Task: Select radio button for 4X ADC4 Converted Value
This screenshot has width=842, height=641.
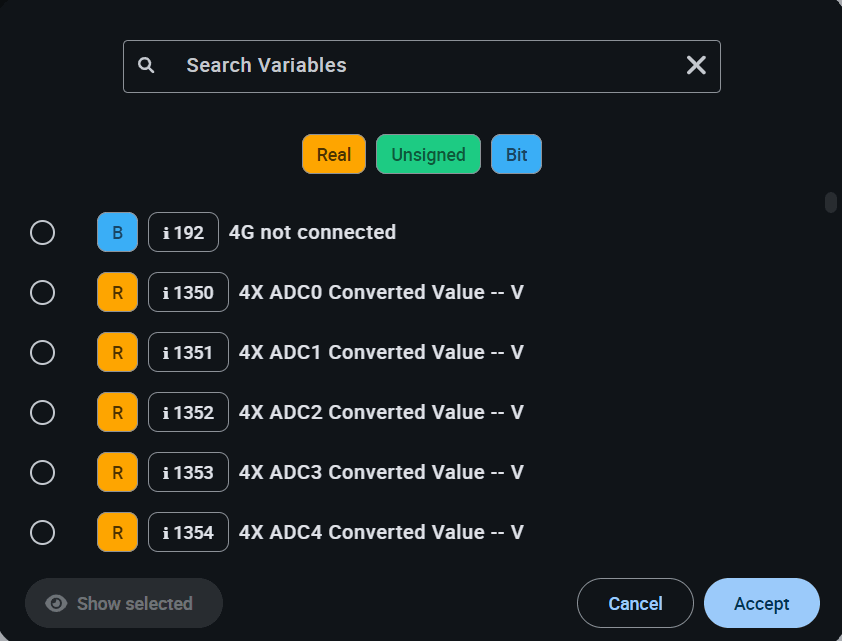Action: click(42, 533)
